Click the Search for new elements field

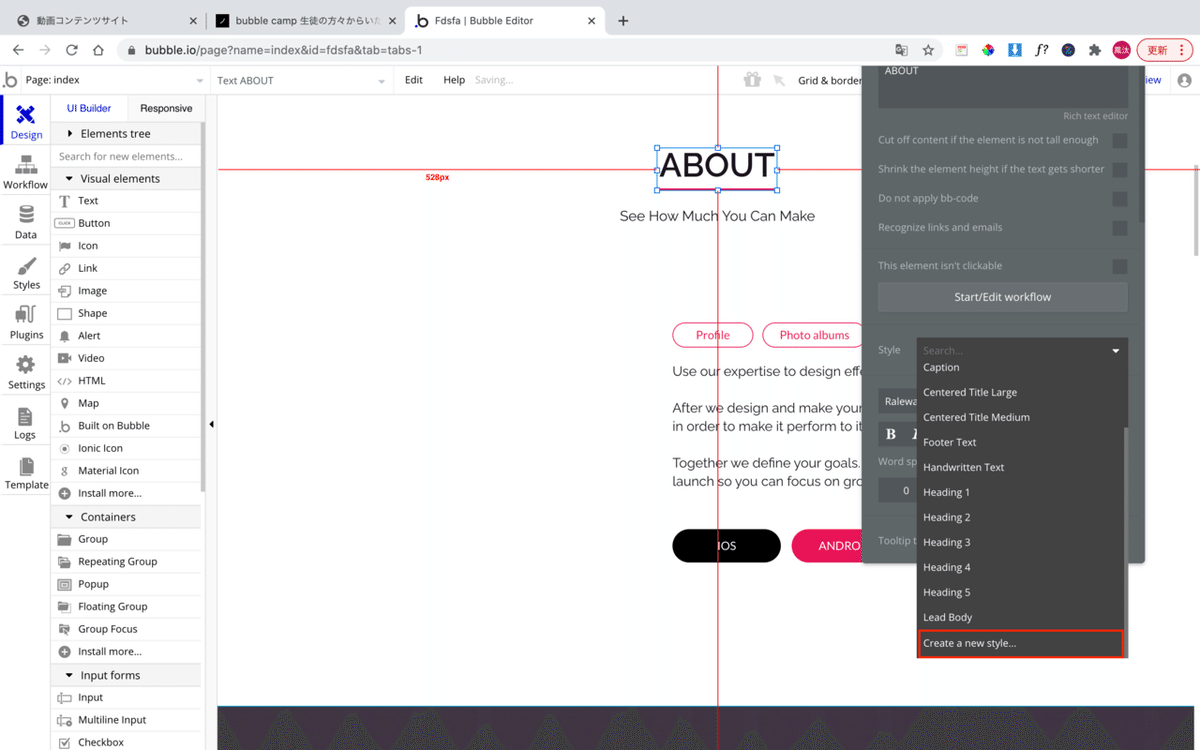[126, 156]
